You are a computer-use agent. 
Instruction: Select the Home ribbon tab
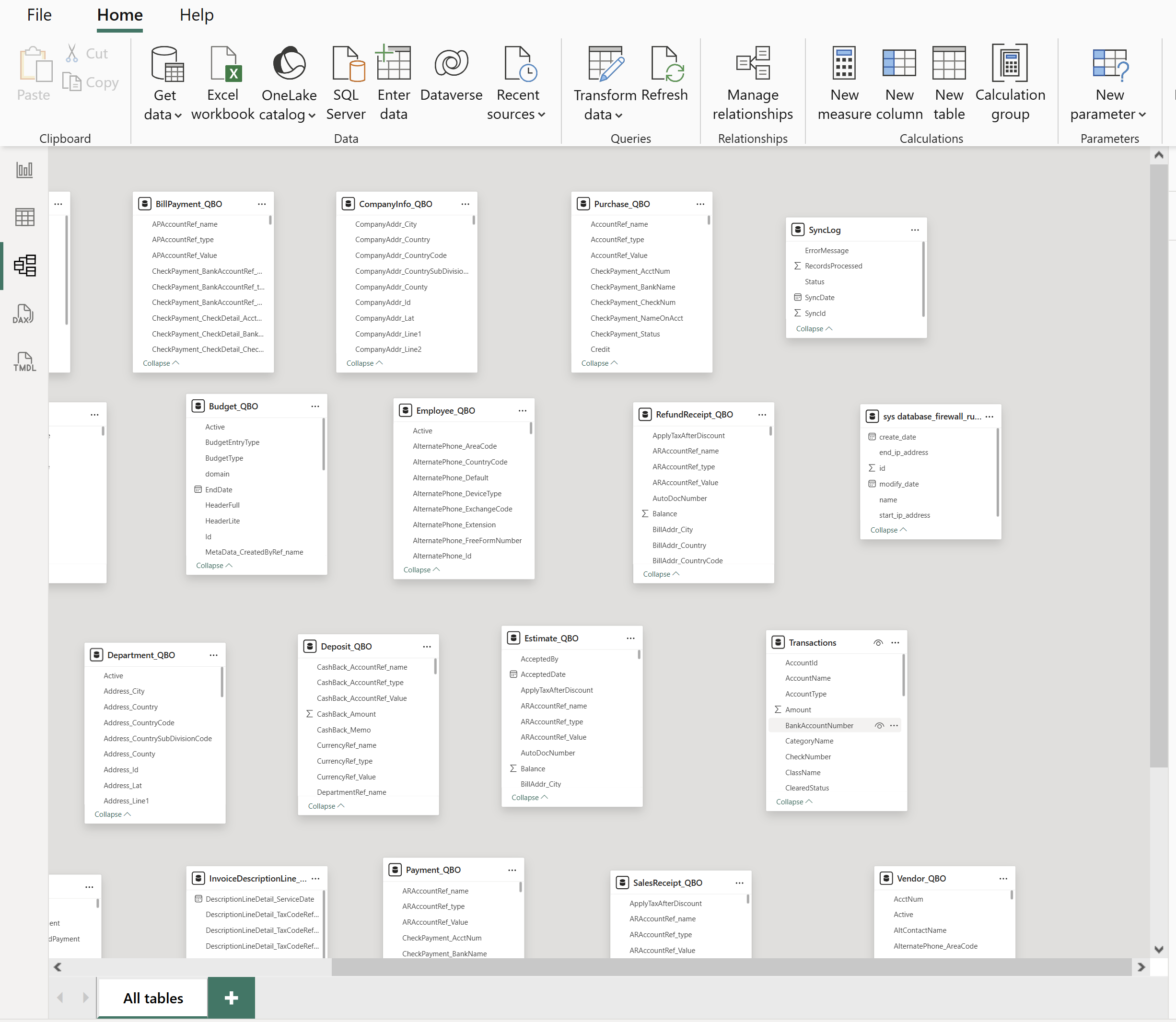(x=120, y=15)
